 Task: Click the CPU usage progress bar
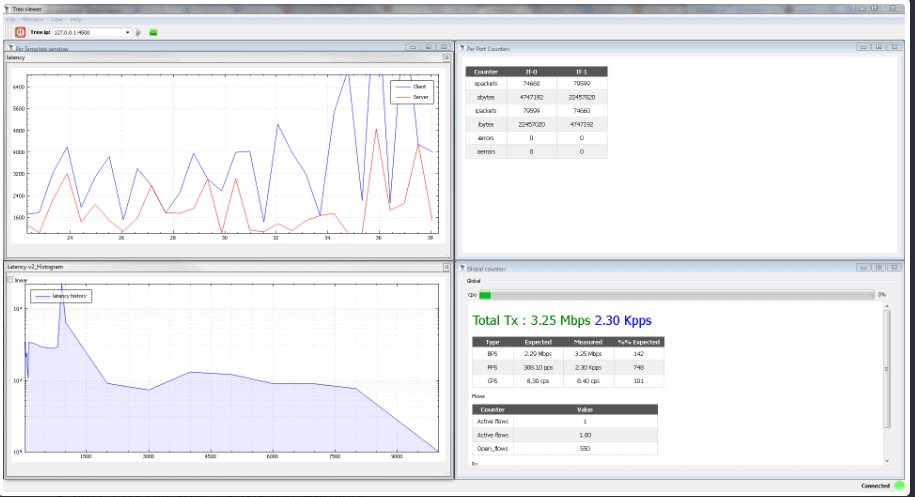pos(676,295)
